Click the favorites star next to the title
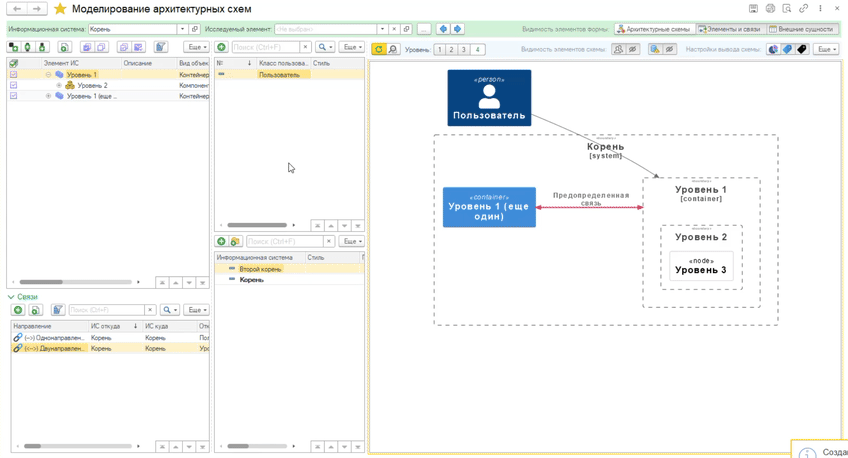 pyautogui.click(x=60, y=9)
